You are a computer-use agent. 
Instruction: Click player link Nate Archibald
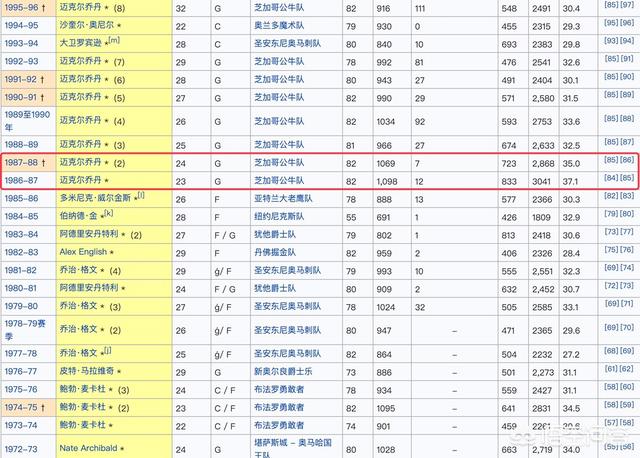coord(89,448)
